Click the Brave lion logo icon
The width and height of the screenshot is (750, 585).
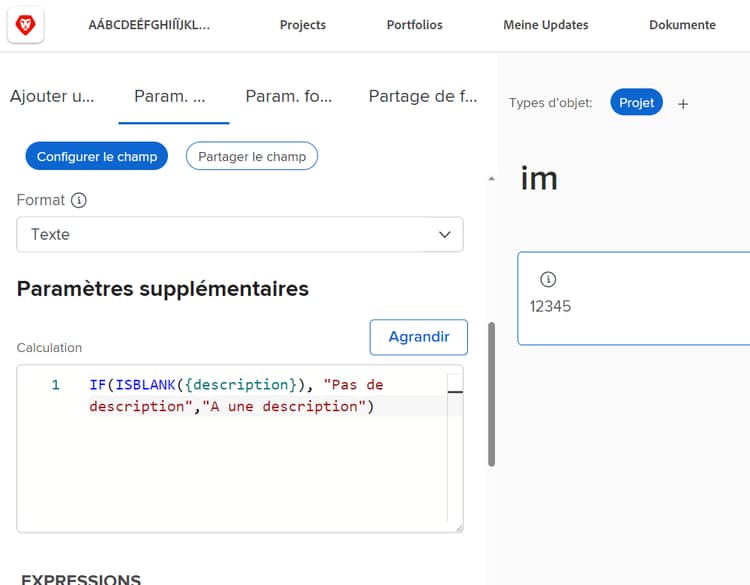(x=25, y=25)
